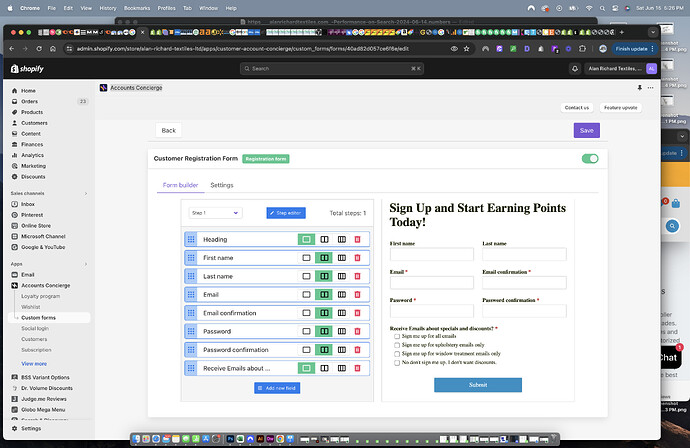Delete the Heading field
The image size is (690, 448).
point(357,239)
